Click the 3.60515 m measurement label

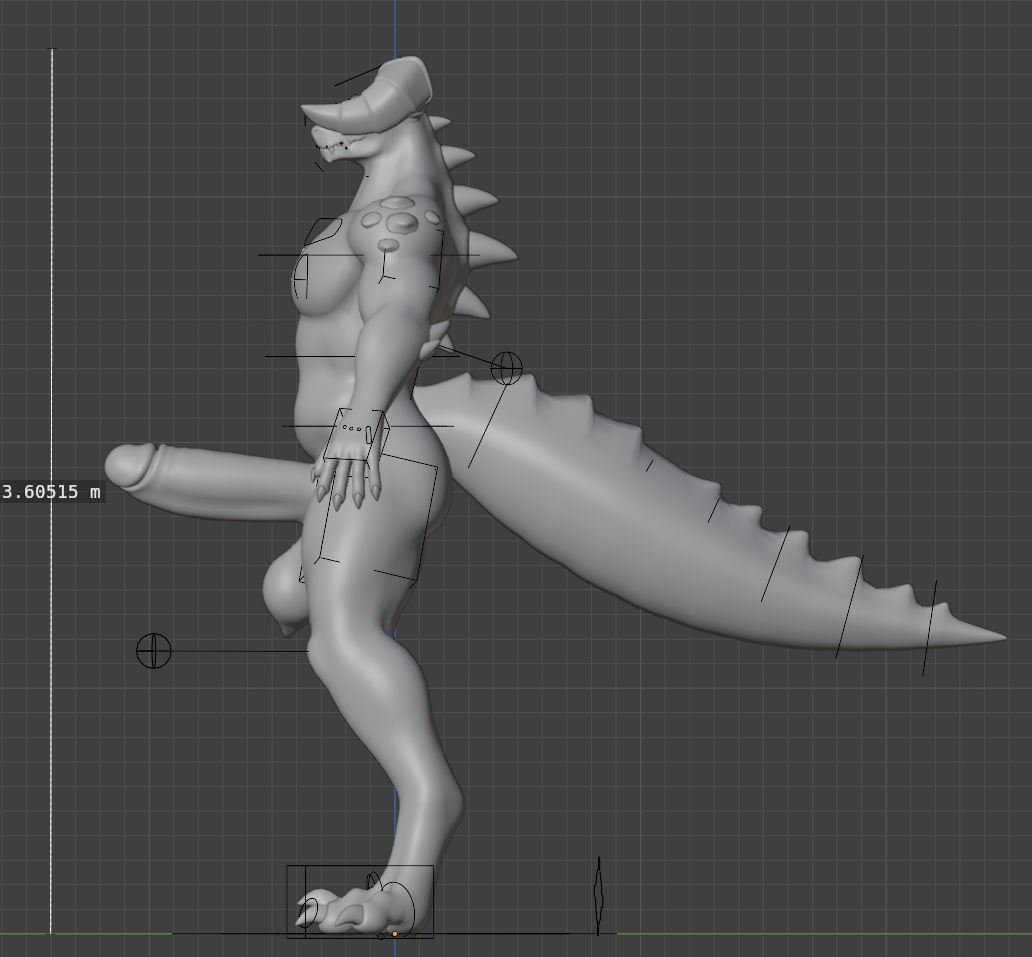point(52,492)
